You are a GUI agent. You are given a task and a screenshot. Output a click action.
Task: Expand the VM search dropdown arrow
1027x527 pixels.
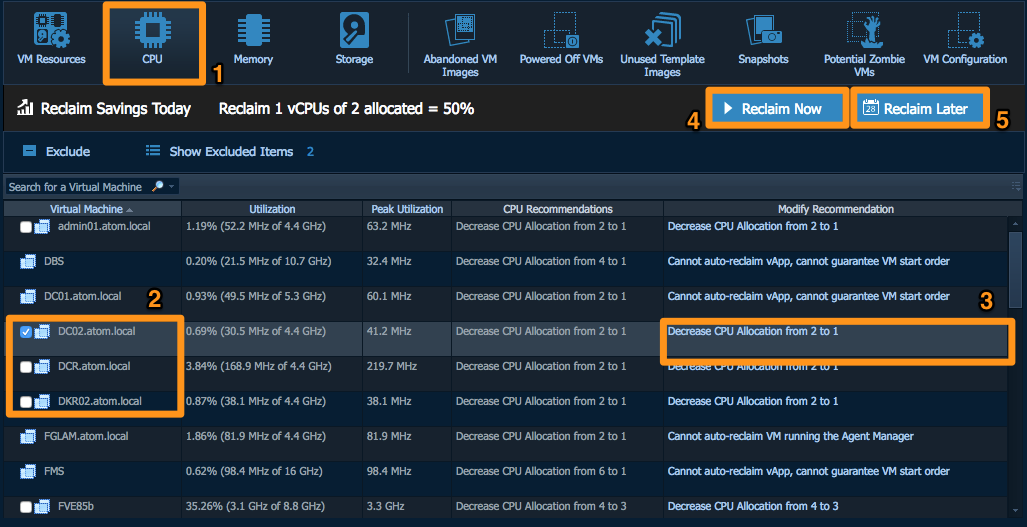[172, 186]
